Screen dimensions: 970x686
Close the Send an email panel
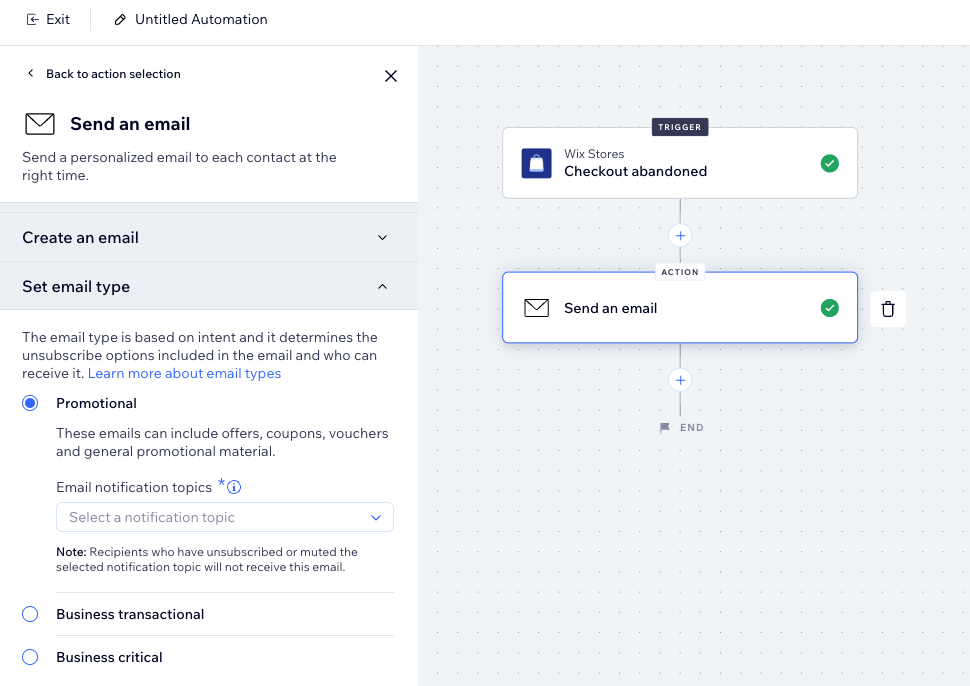[391, 75]
